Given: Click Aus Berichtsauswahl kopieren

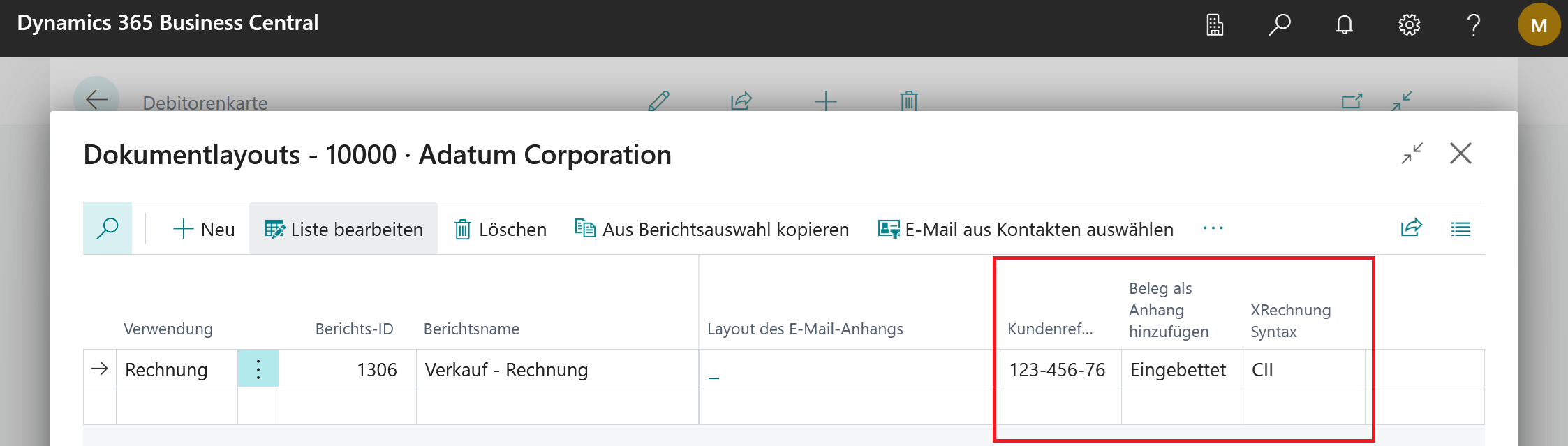Looking at the screenshot, I should (712, 229).
